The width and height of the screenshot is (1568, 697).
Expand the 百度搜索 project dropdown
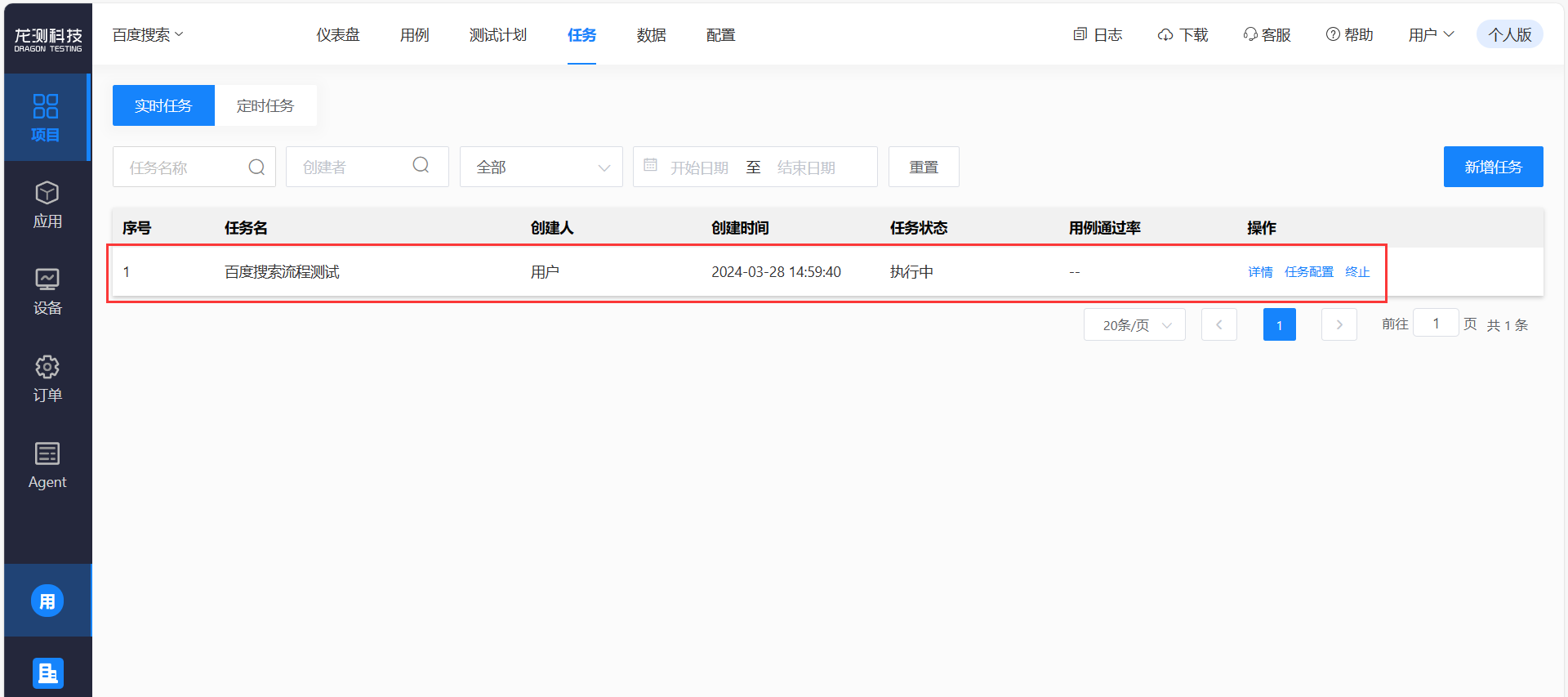coord(148,34)
